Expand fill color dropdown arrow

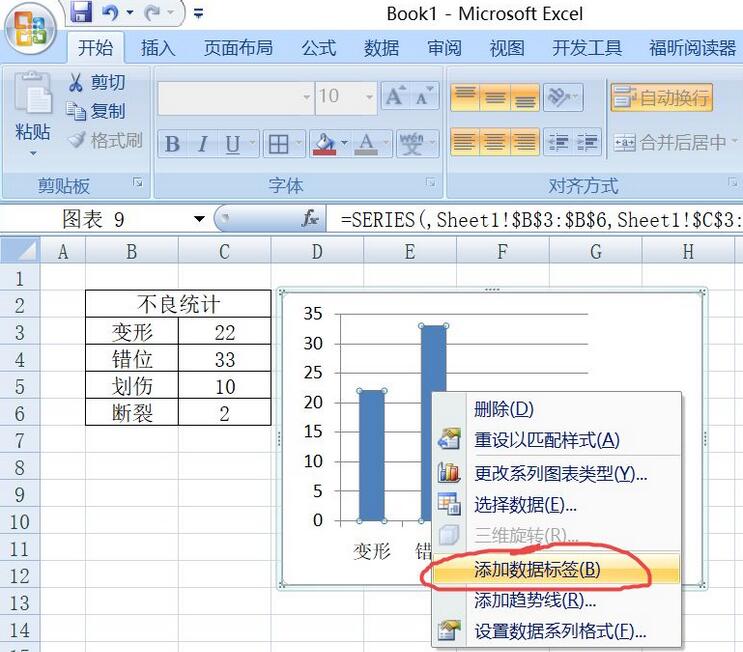[344, 143]
